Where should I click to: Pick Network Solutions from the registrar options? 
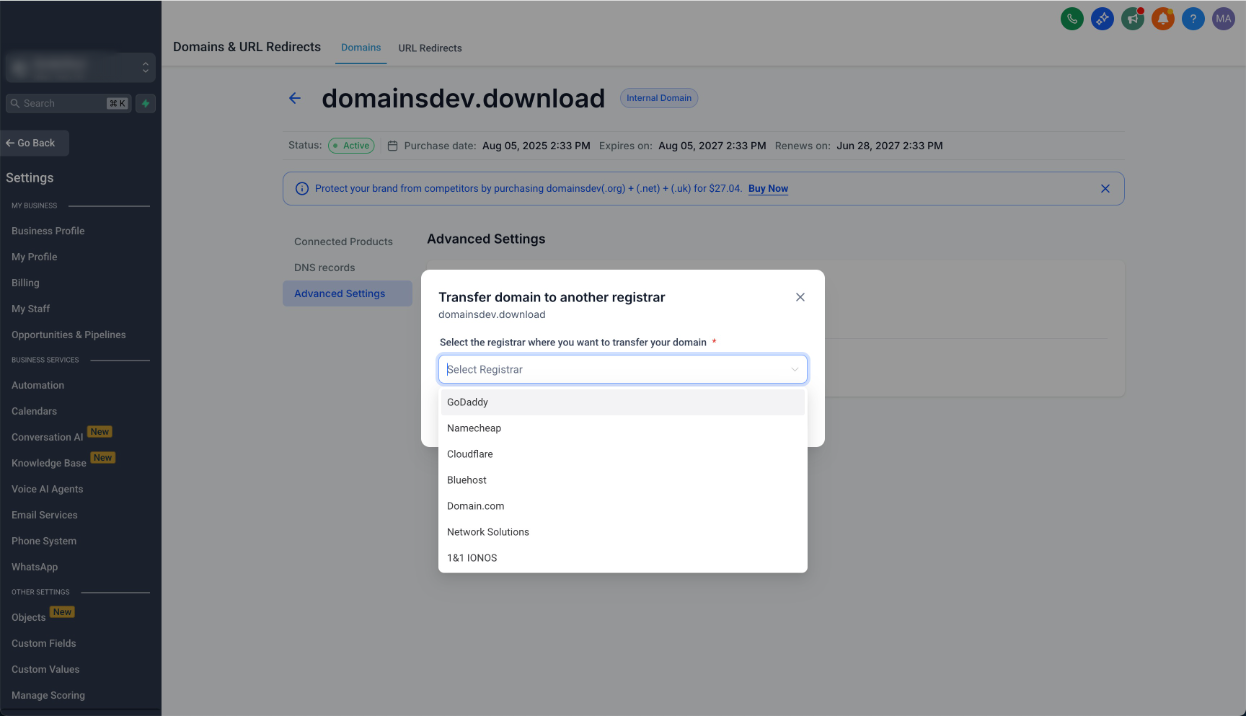click(623, 532)
